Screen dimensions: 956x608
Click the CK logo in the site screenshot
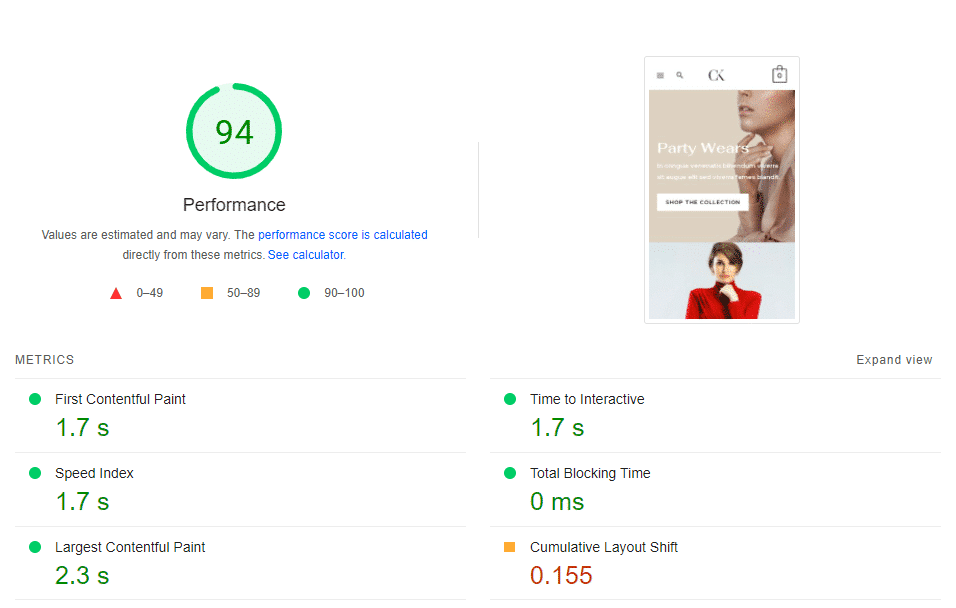pyautogui.click(x=716, y=74)
